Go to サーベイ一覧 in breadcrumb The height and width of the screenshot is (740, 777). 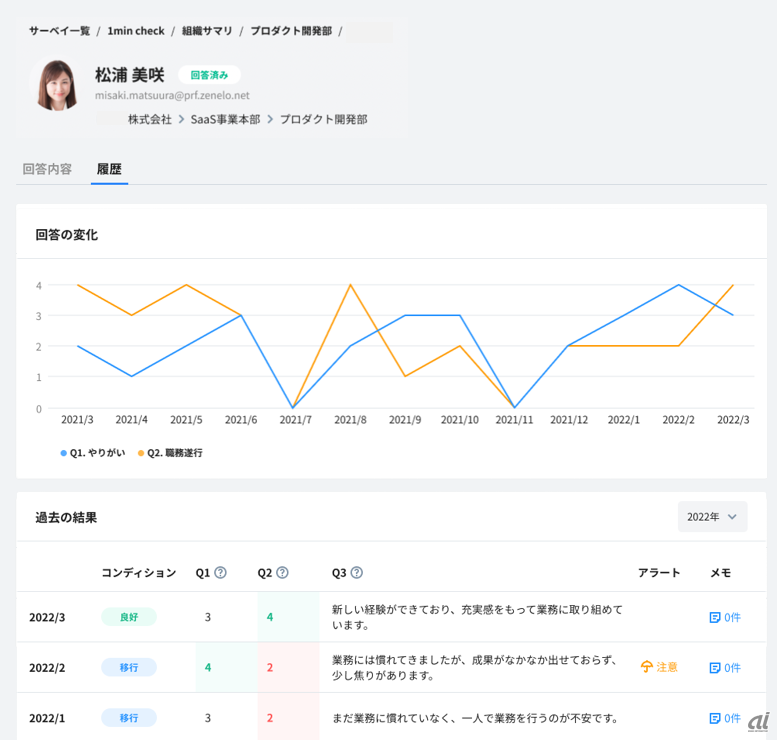(59, 31)
